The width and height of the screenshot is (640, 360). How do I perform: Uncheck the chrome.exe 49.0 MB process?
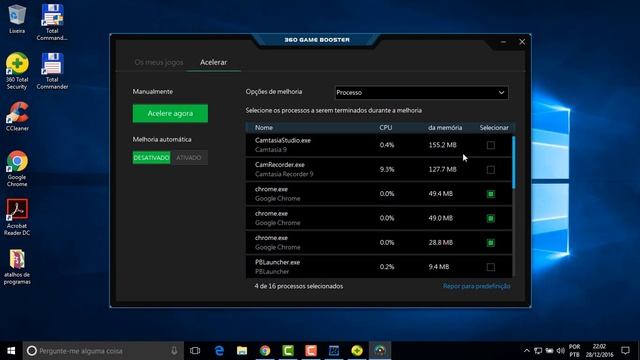coord(491,218)
